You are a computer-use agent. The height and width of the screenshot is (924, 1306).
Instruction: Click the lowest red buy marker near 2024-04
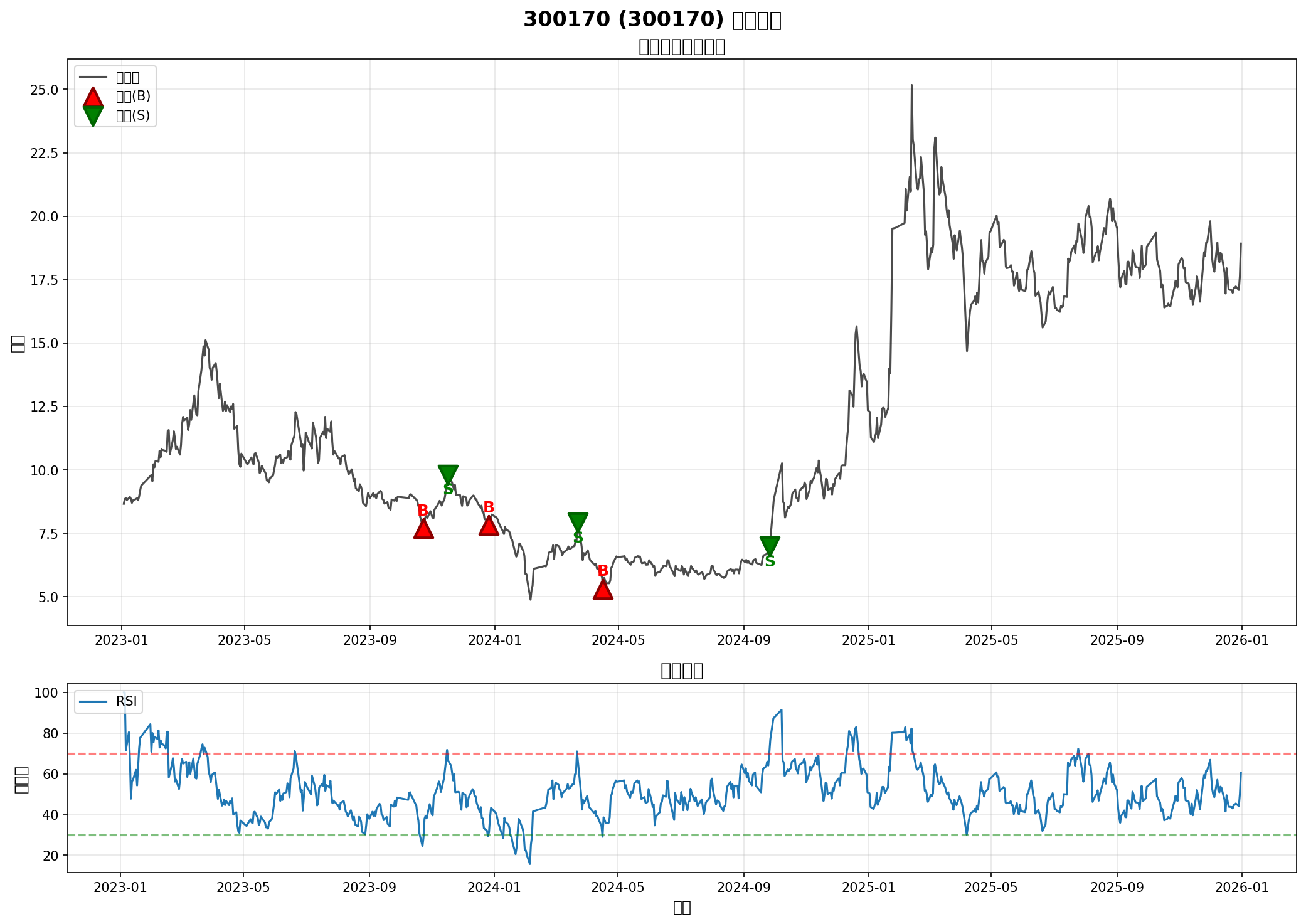click(603, 590)
